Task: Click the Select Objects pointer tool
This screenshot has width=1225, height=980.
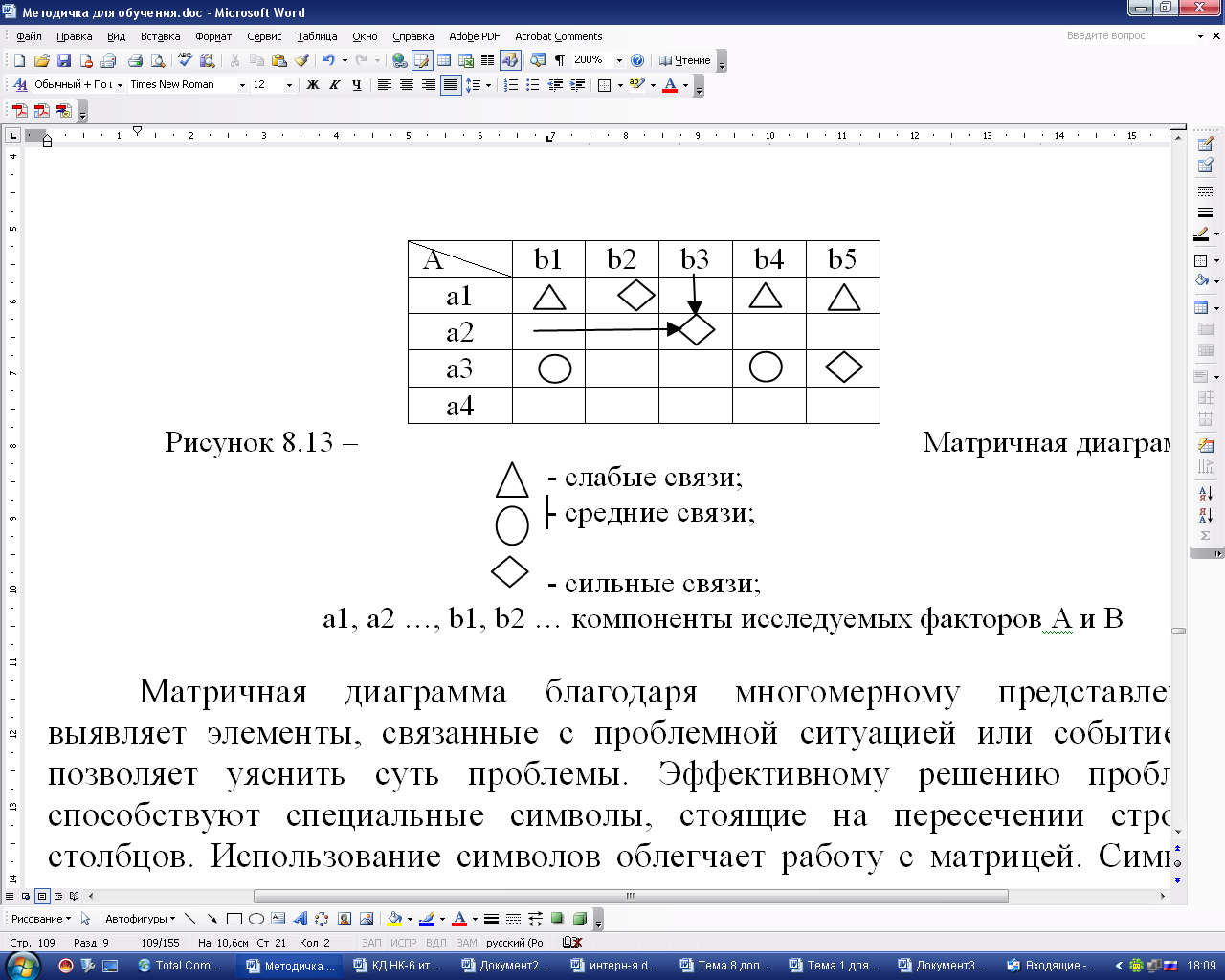Action: pos(85,919)
